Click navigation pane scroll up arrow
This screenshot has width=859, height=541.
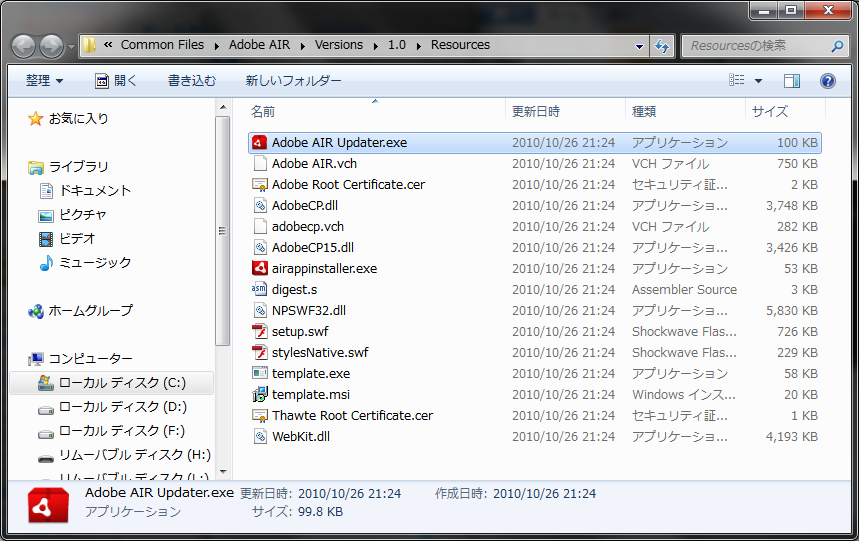click(222, 107)
